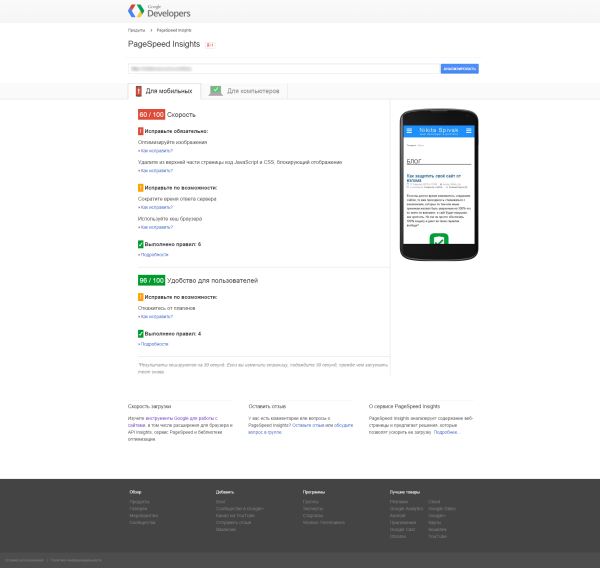Viewport: 600px width, 568px height.
Task: Open Сообщество в Google+ footer link
Action: coord(240,509)
